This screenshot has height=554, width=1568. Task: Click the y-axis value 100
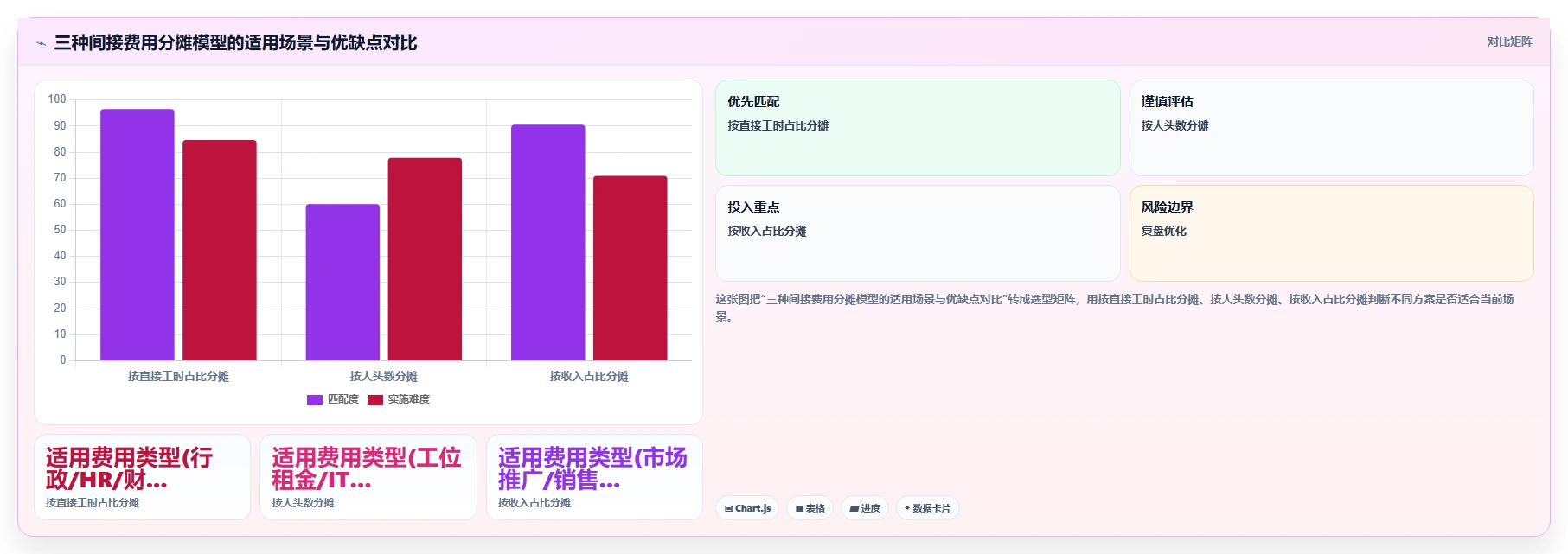pyautogui.click(x=57, y=99)
